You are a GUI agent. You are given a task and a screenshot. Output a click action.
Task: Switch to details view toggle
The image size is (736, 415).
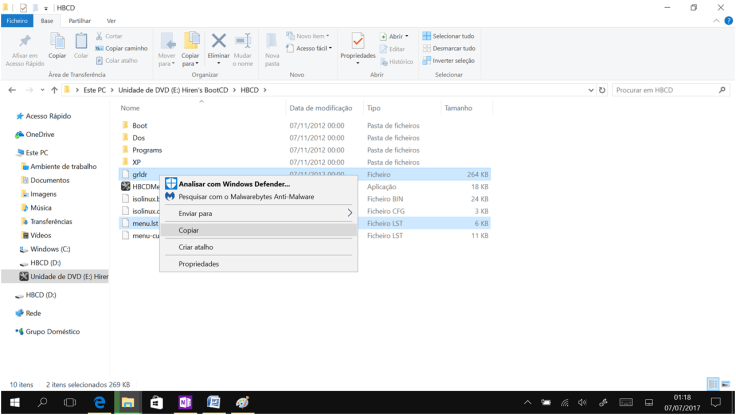pyautogui.click(x=713, y=384)
